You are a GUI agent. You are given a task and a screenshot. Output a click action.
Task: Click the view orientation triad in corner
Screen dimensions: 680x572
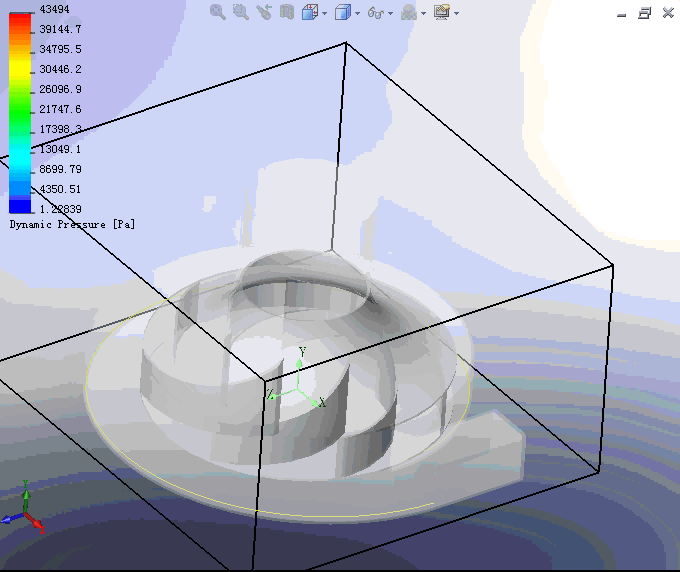[23, 507]
